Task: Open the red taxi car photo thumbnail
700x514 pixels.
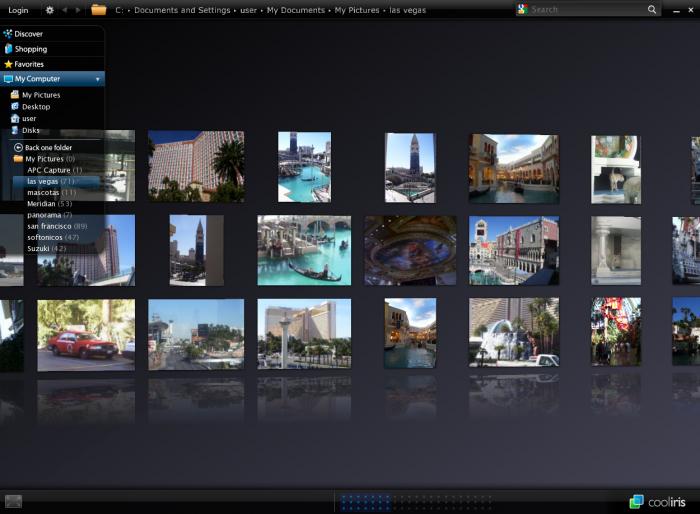Action: click(86, 335)
